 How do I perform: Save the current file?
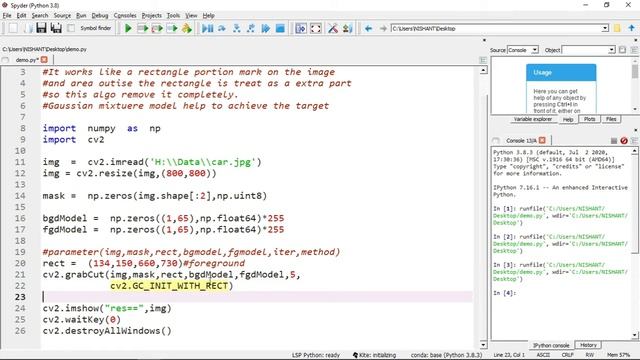point(41,28)
